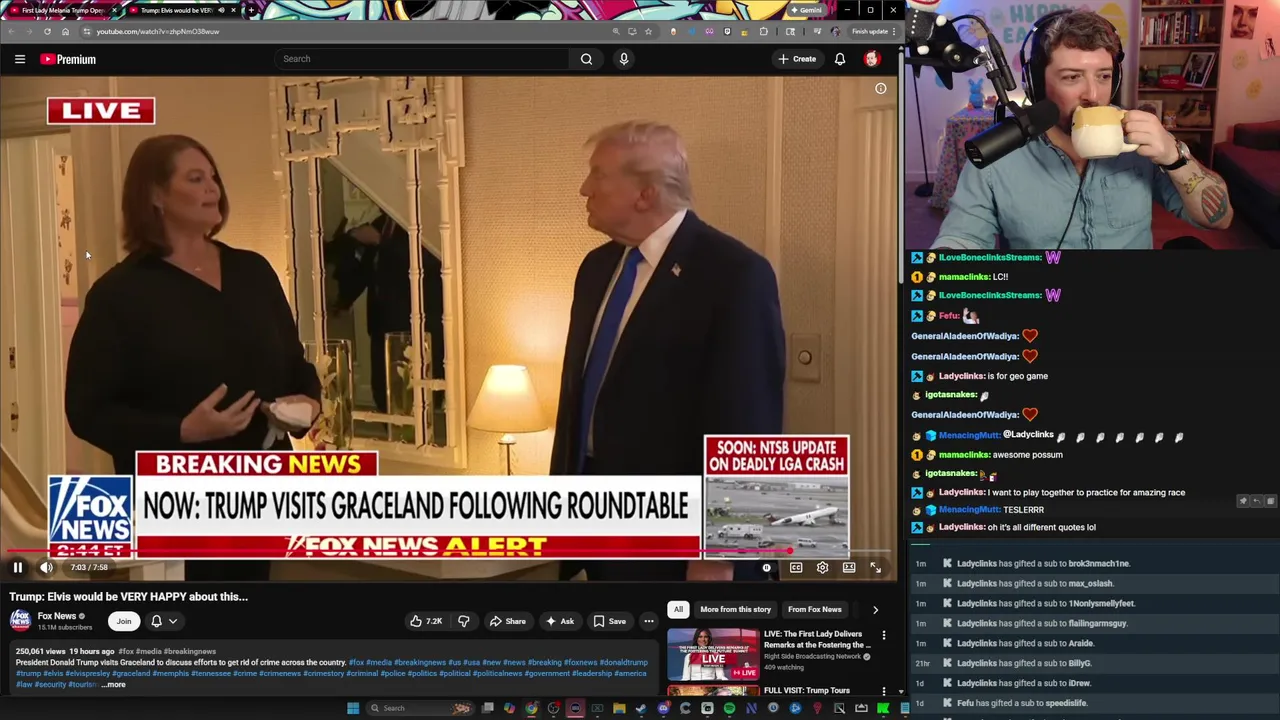
Task: Select the All filter chip
Action: (x=678, y=609)
